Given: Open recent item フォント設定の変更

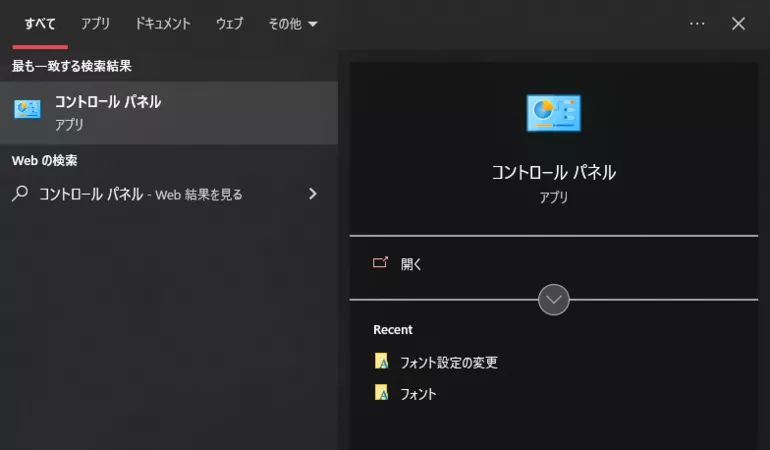Looking at the screenshot, I should tap(449, 363).
